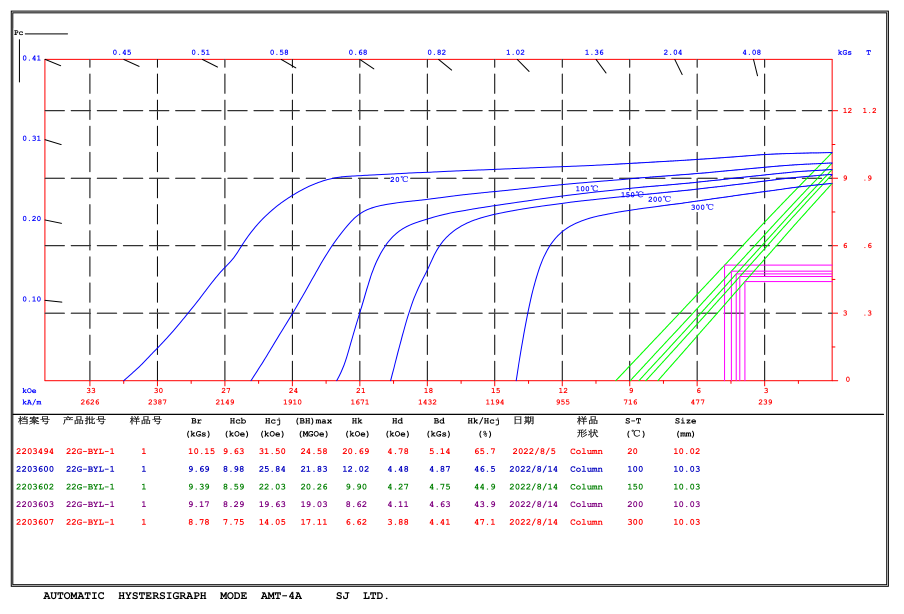Click the S-T column header
This screenshot has height=614, width=904.
633,421
